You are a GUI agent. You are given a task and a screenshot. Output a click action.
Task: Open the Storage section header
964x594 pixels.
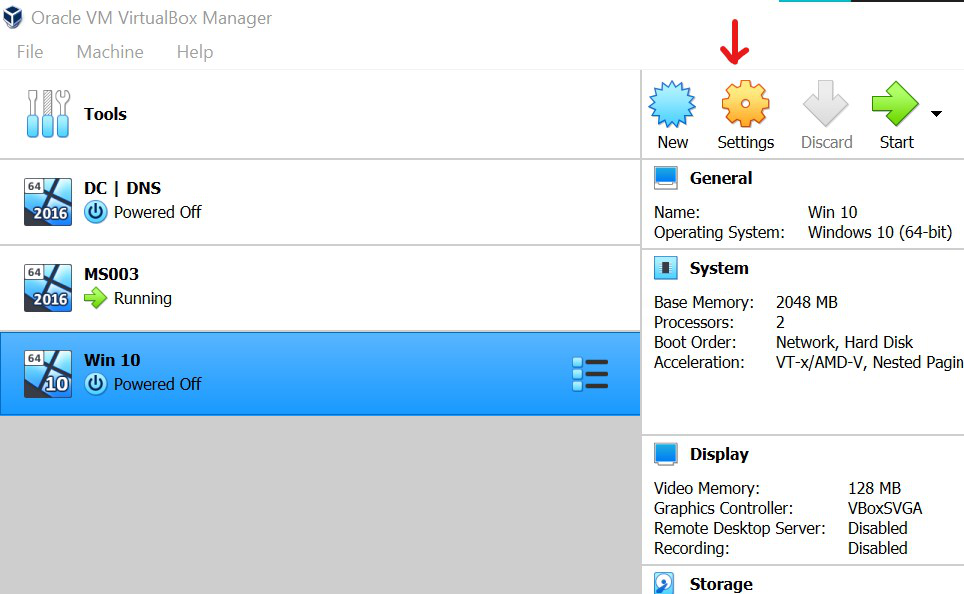click(721, 584)
